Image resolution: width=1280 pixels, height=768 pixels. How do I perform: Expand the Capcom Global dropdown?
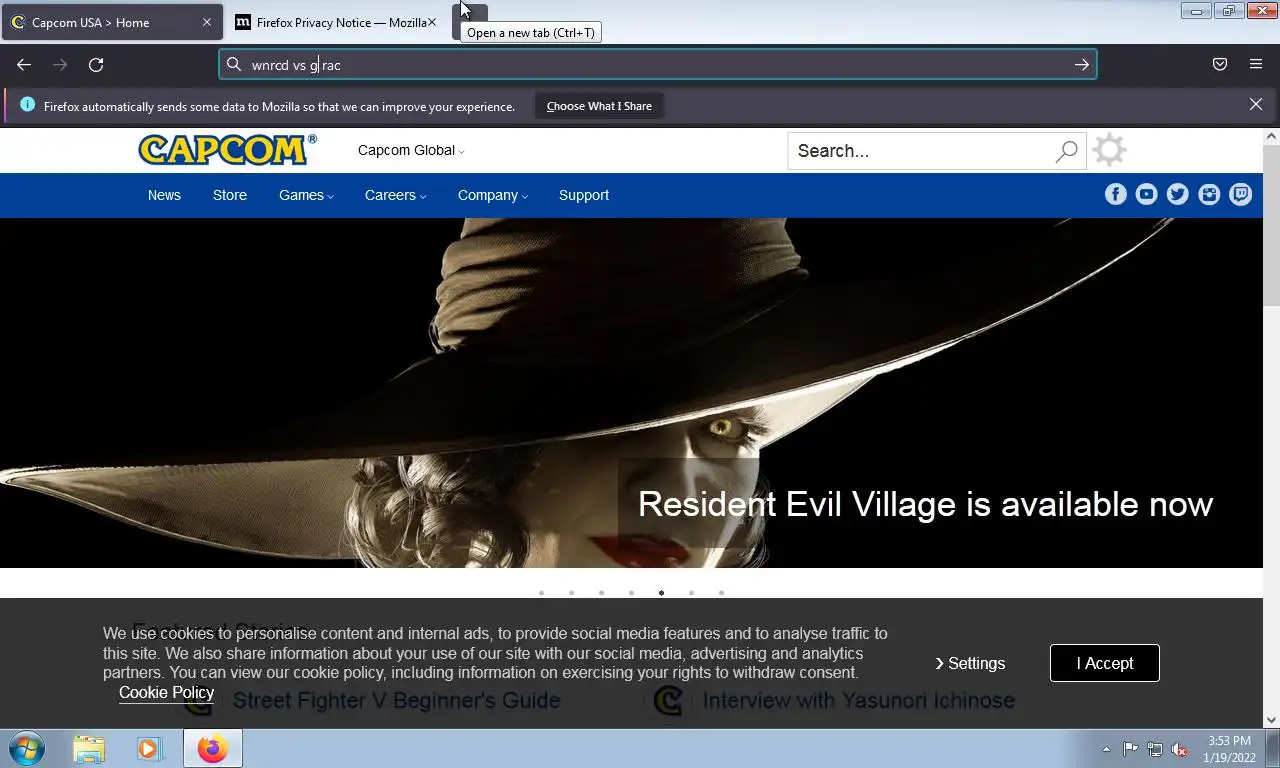click(411, 150)
